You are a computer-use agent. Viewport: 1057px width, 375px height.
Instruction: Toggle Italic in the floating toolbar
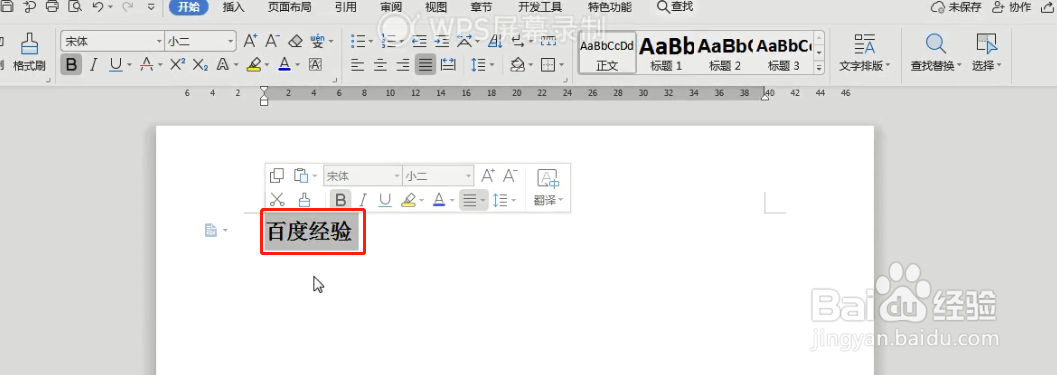click(x=363, y=200)
